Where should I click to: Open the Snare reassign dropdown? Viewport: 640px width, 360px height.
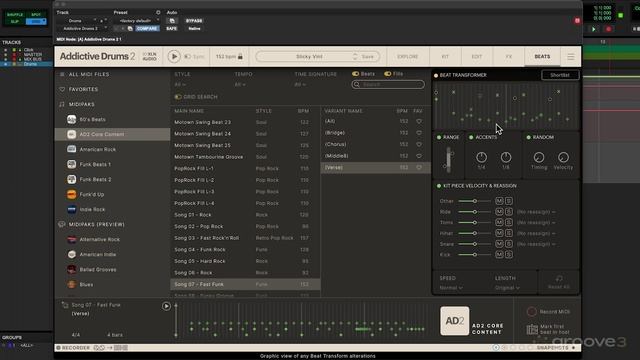pyautogui.click(x=536, y=244)
